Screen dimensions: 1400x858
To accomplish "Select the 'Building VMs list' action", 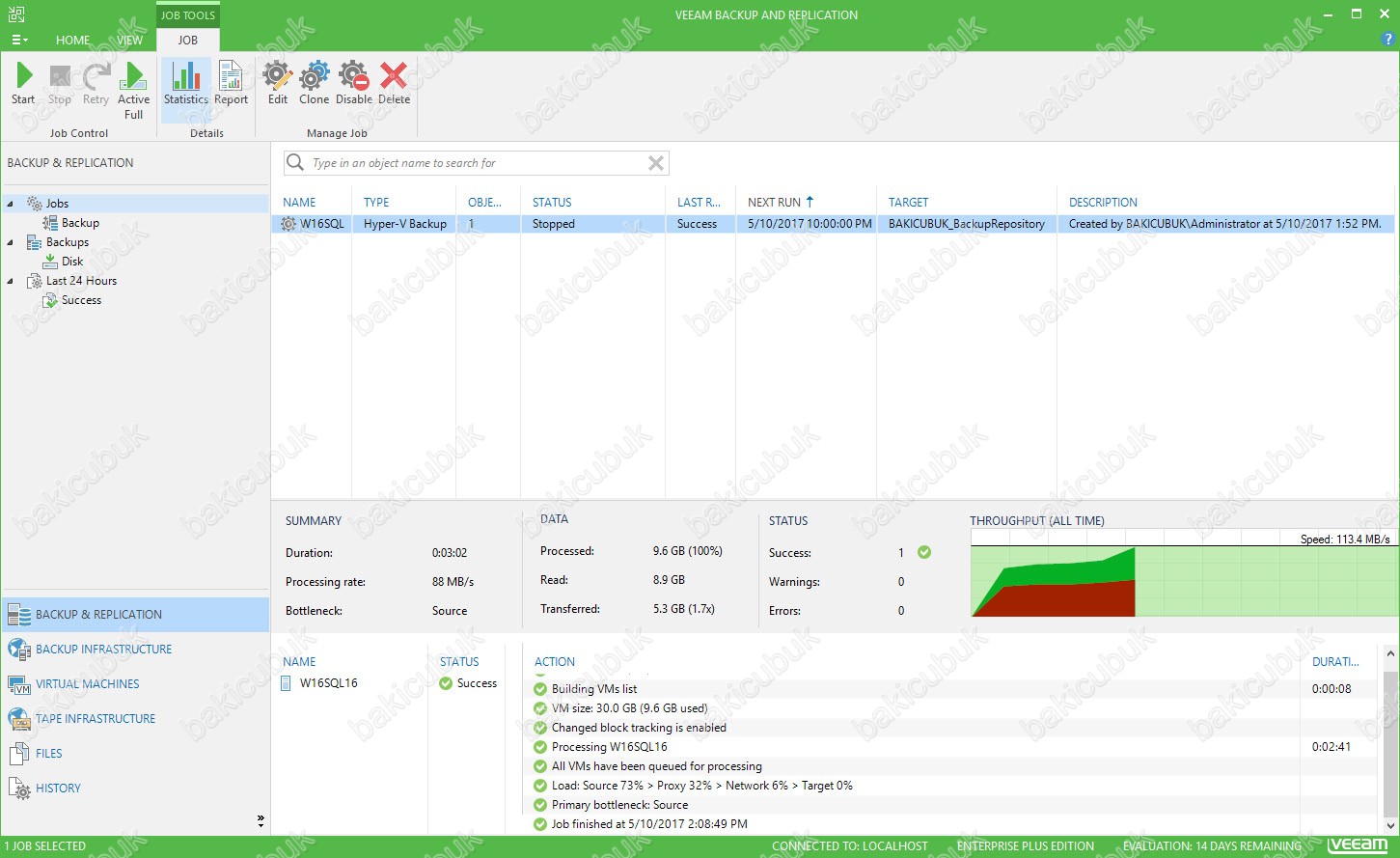I will [x=594, y=689].
